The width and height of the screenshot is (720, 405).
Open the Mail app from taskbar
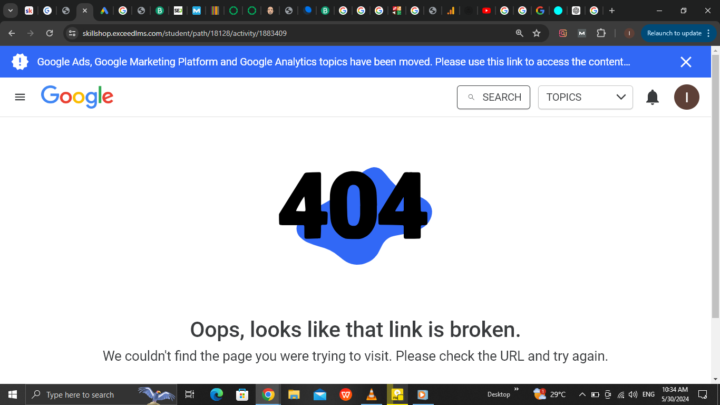320,394
